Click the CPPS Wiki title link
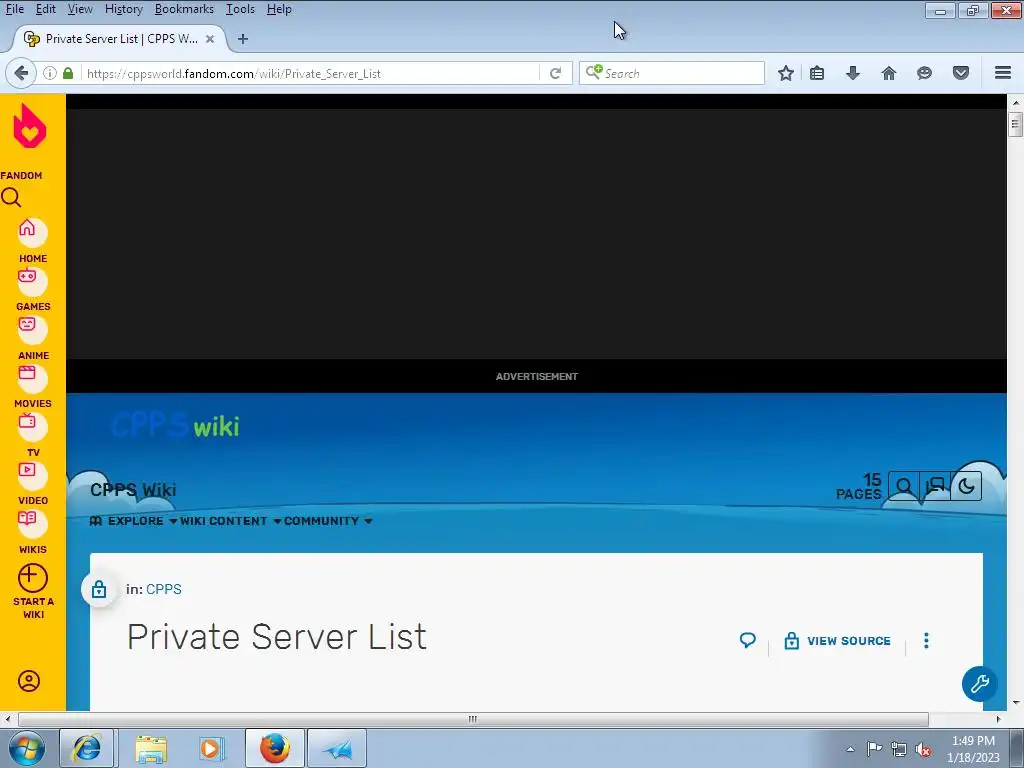This screenshot has height=768, width=1024. (133, 490)
